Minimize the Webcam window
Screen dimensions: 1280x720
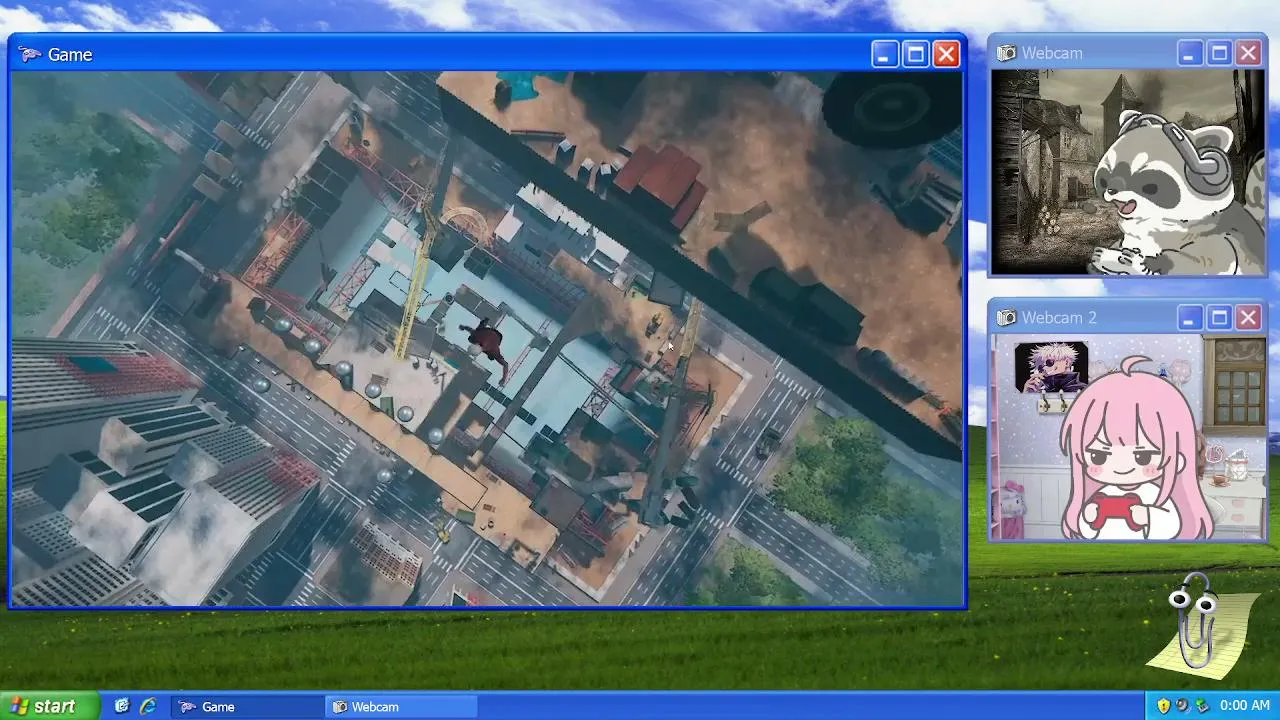1189,53
